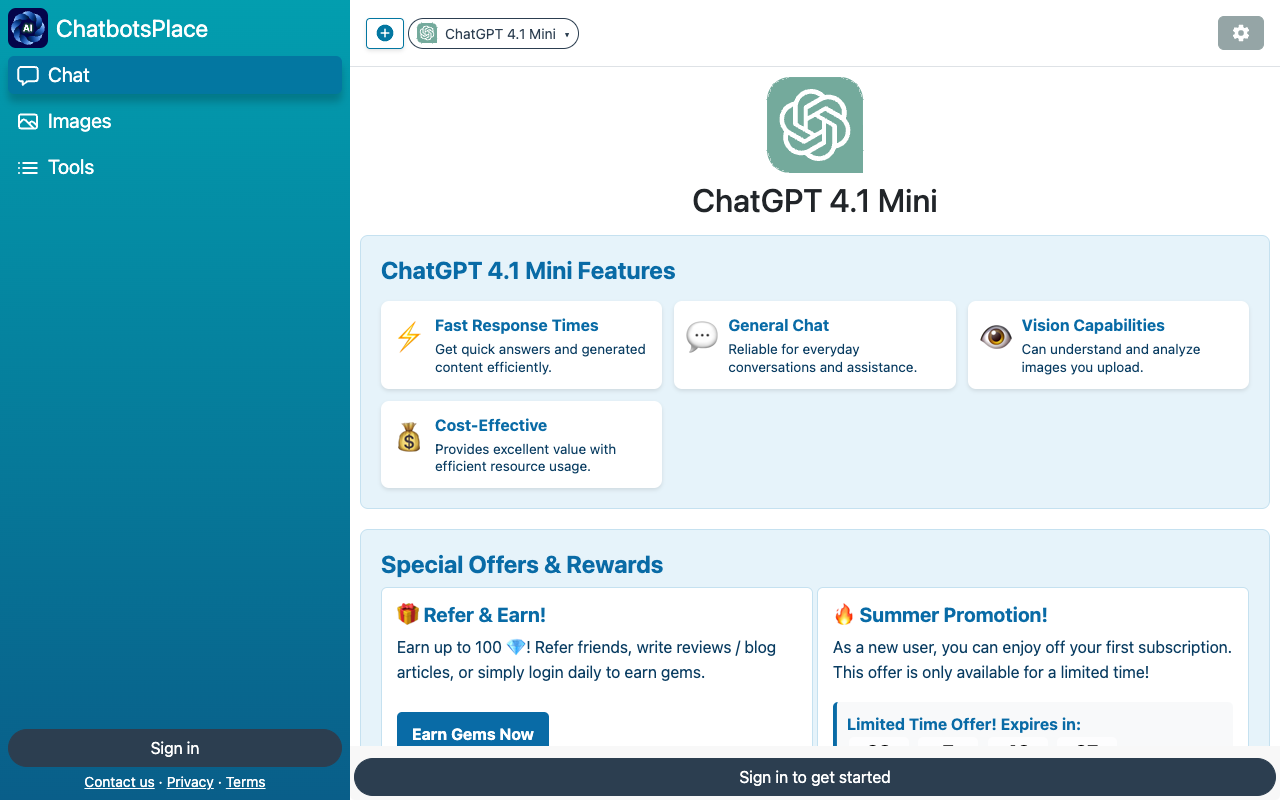Click the lightning bolt Fast Response icon
The image size is (1280, 800).
pos(409,337)
